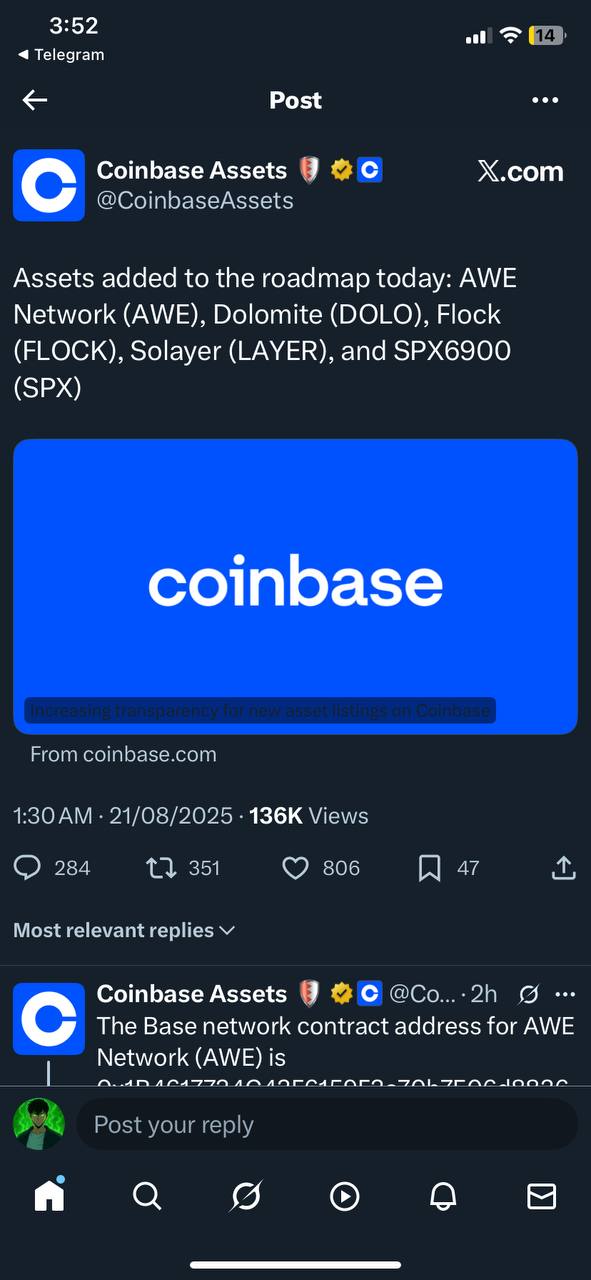Screen dimensions: 591x1280
Task: Expand the Most relevant replies dropdown
Action: (x=124, y=930)
